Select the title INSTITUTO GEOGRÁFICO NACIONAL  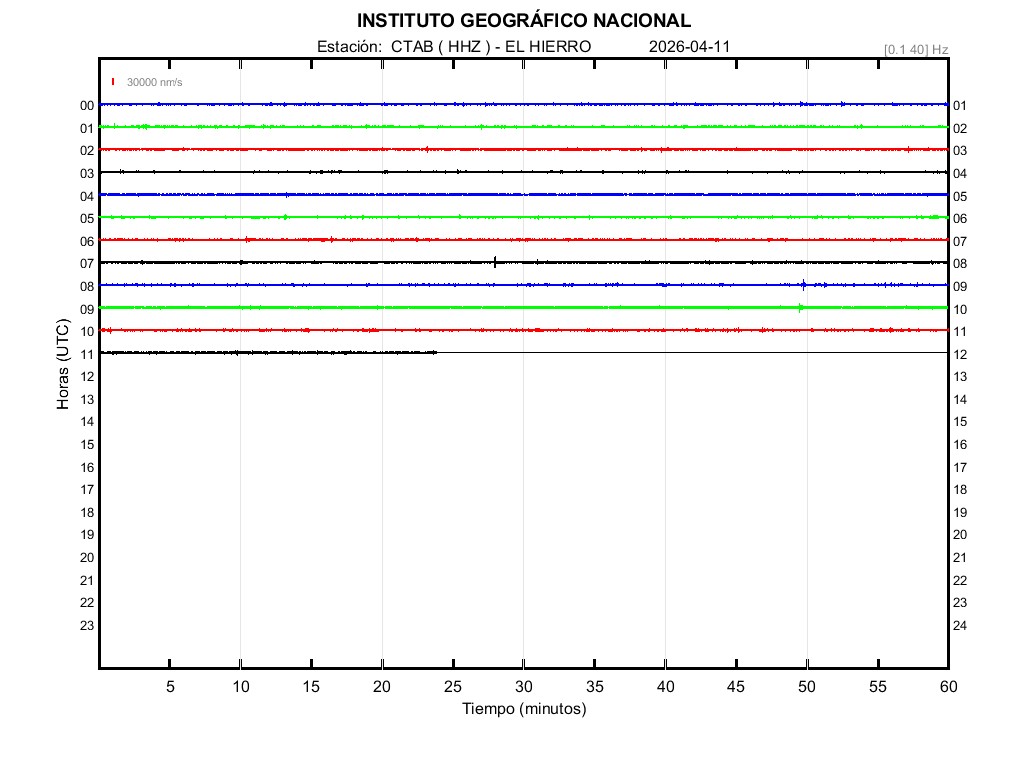point(523,21)
